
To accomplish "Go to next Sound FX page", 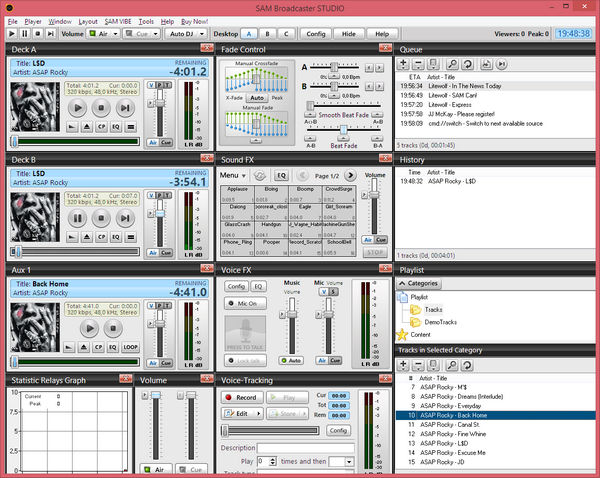I will 350,176.
